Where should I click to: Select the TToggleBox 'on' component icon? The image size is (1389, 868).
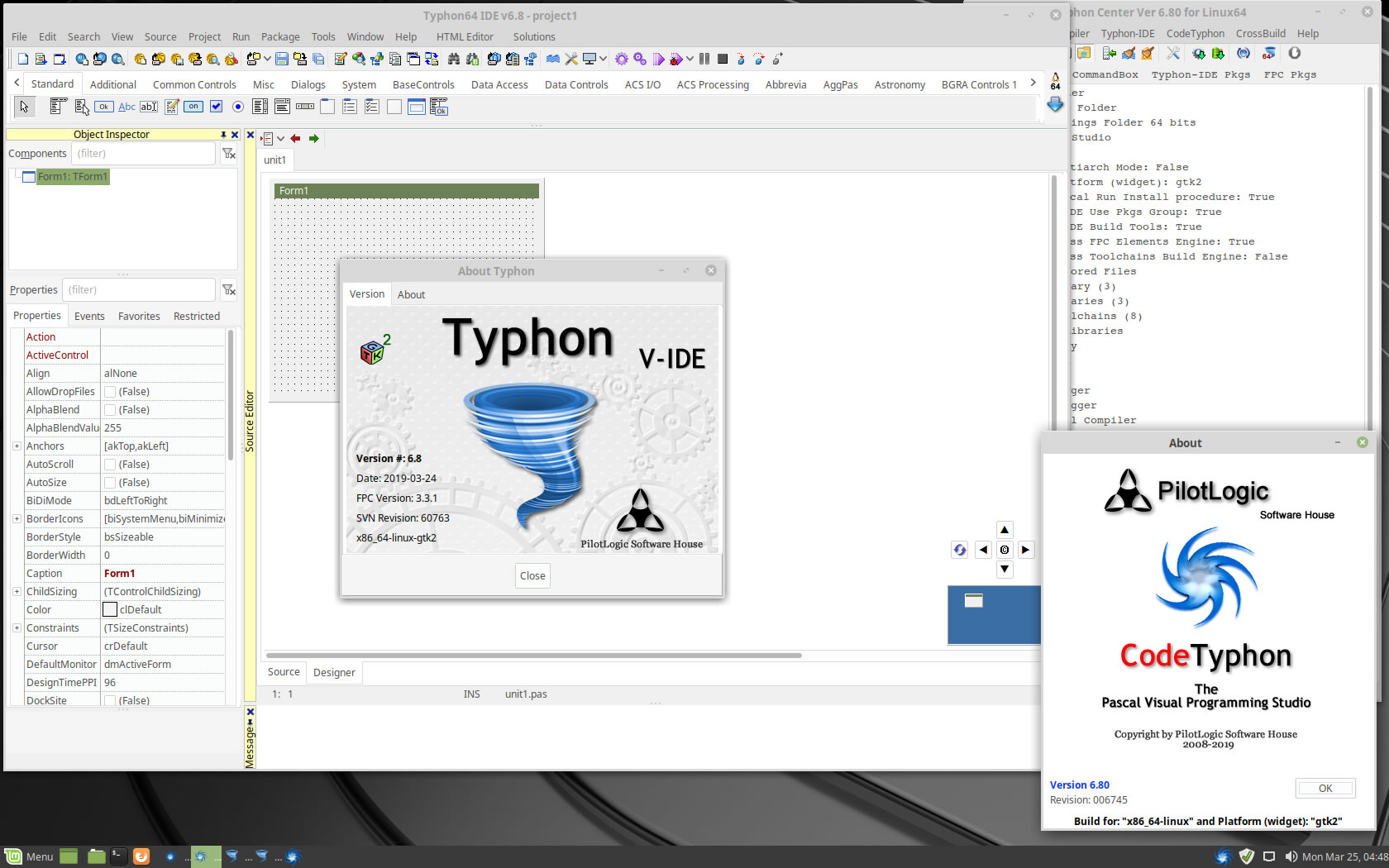point(193,106)
